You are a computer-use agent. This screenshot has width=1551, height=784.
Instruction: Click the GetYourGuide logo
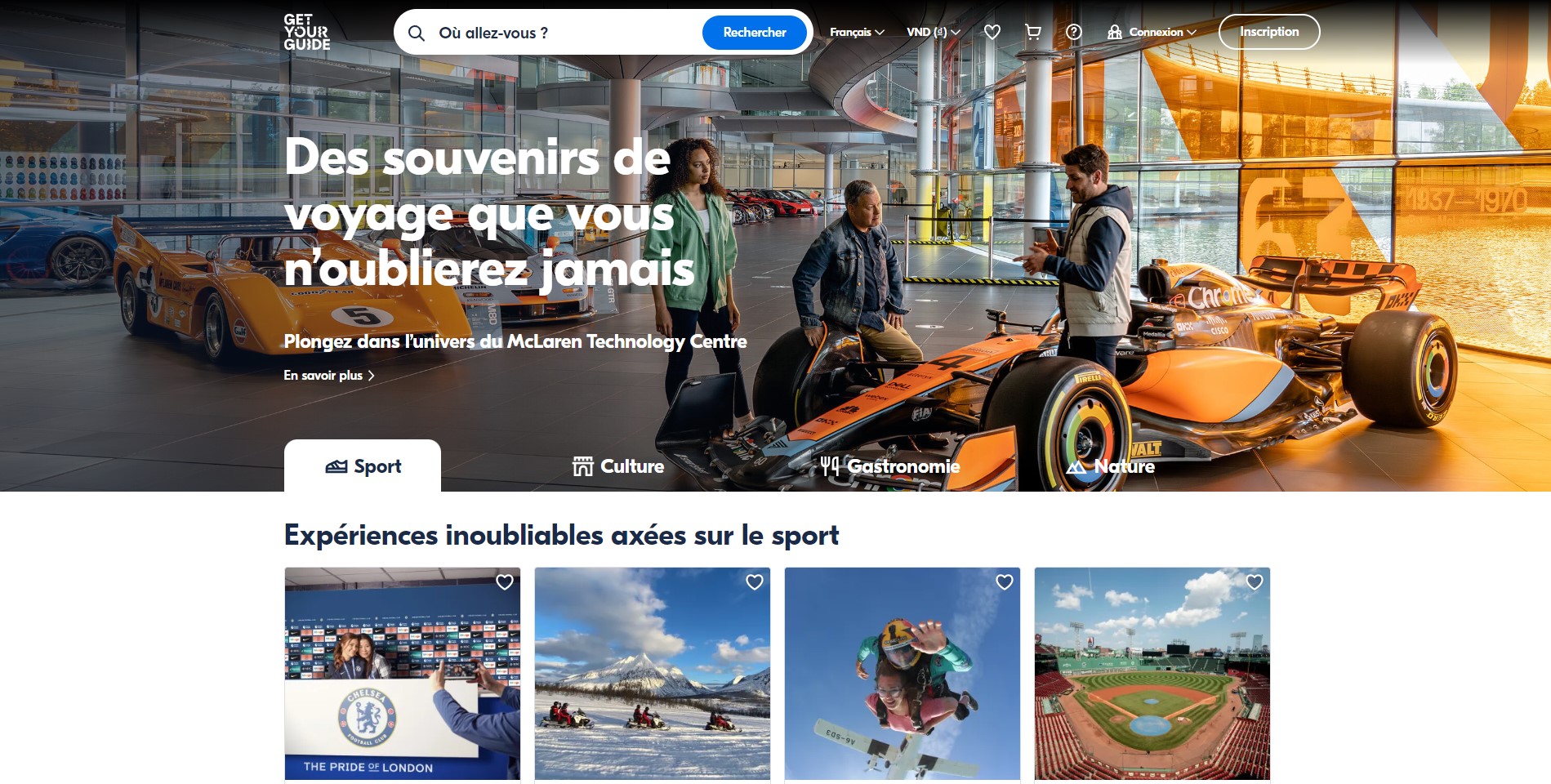pos(307,33)
